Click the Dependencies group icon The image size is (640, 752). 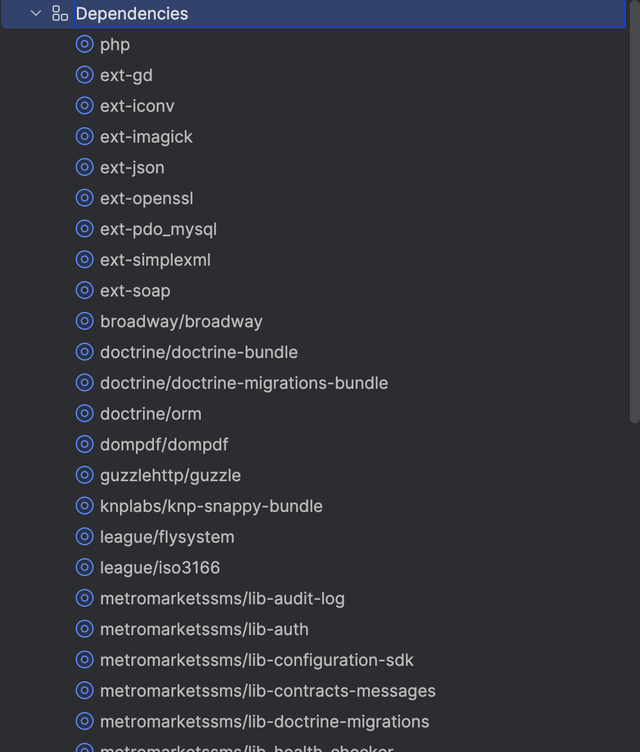[x=60, y=14]
